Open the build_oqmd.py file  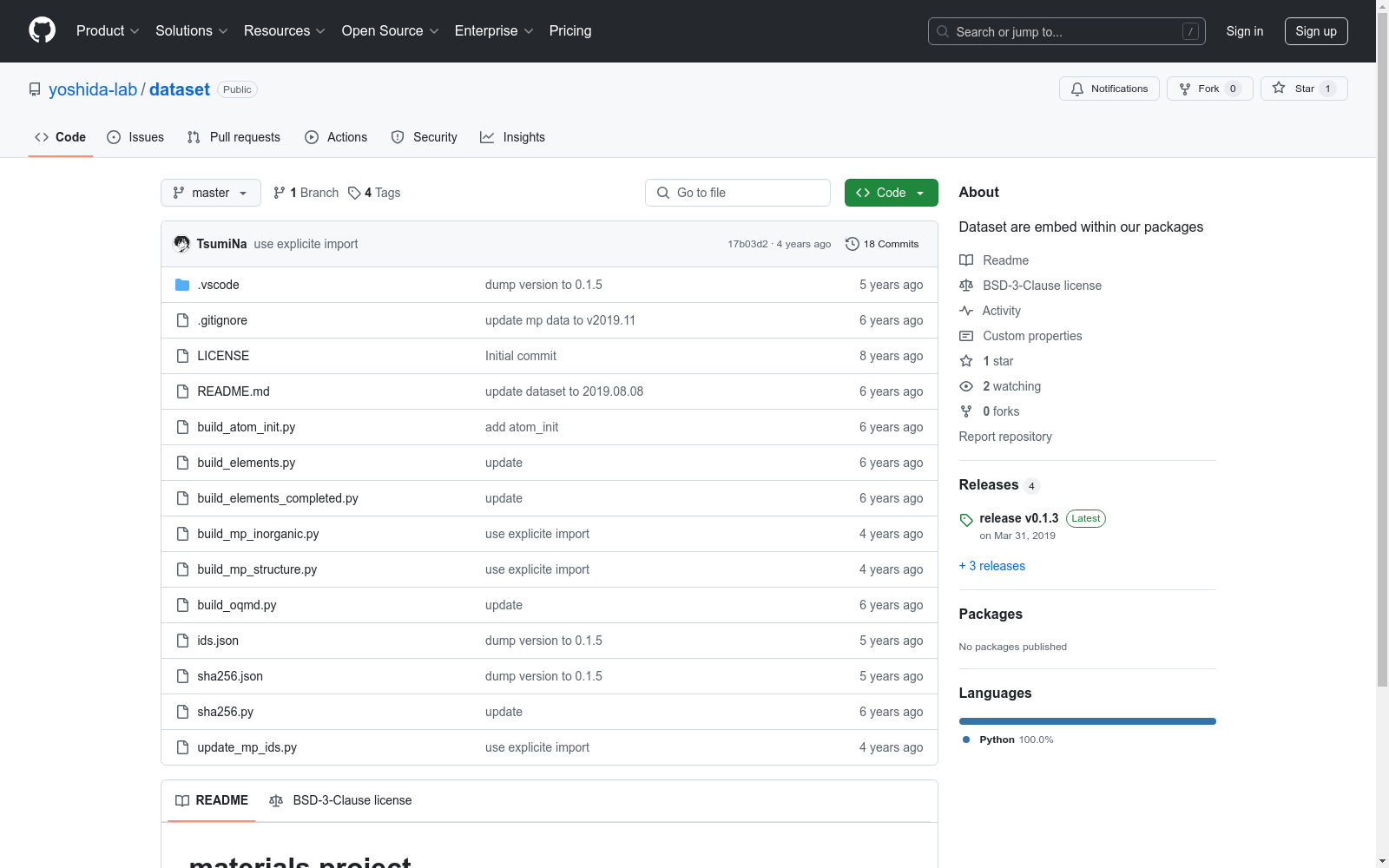pos(237,605)
